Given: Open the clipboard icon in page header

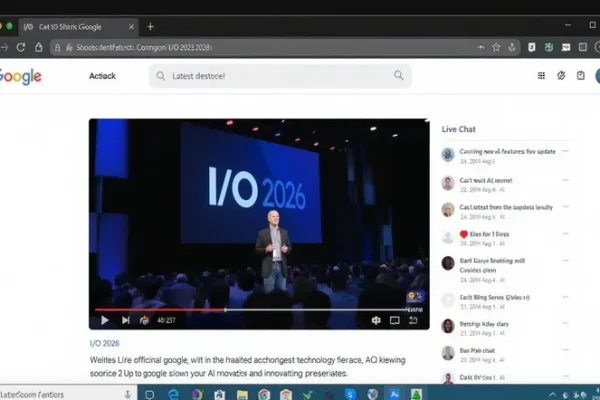Looking at the screenshot, I should click(x=580, y=75).
